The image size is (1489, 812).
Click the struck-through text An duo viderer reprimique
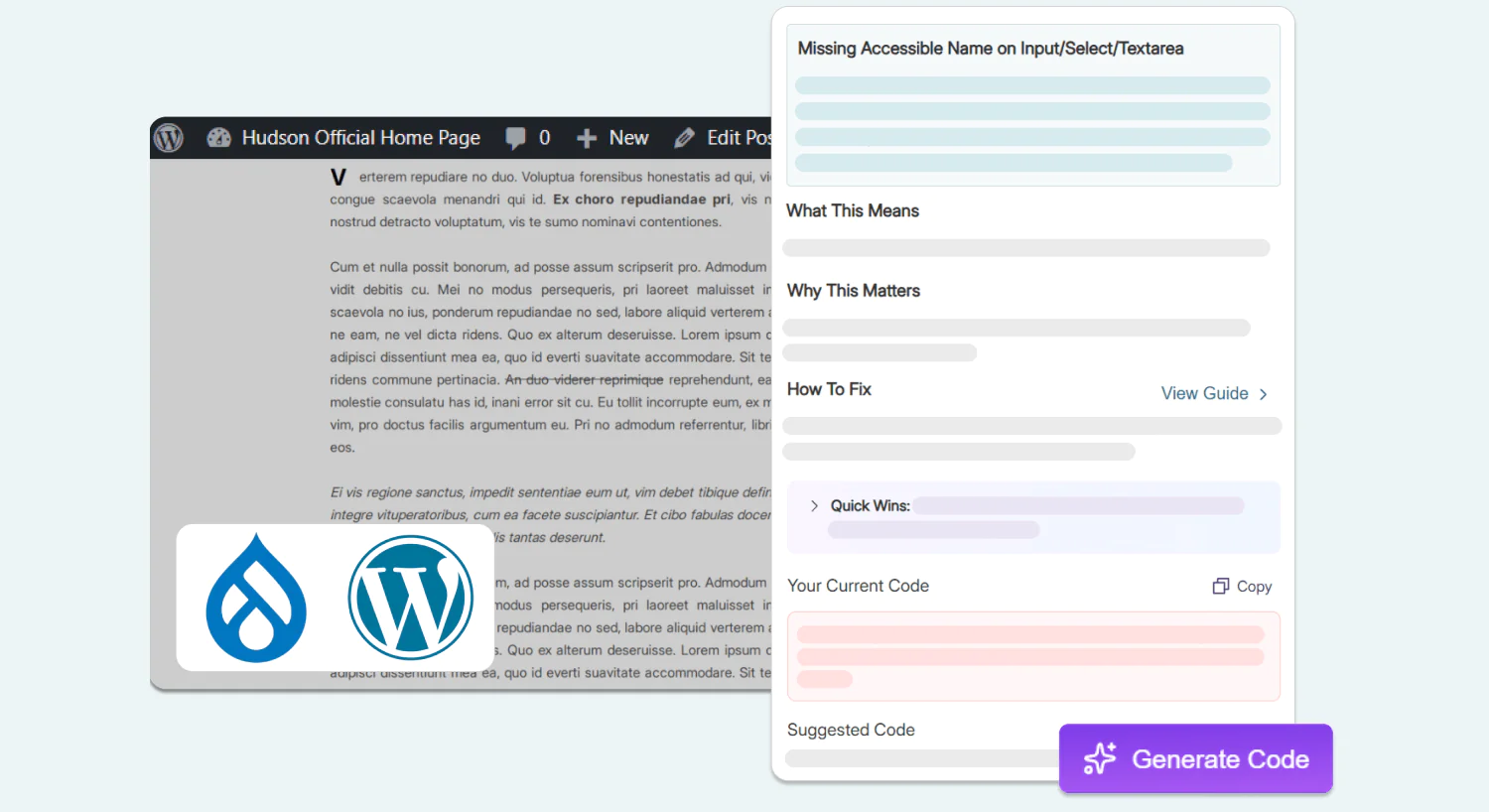click(x=585, y=380)
